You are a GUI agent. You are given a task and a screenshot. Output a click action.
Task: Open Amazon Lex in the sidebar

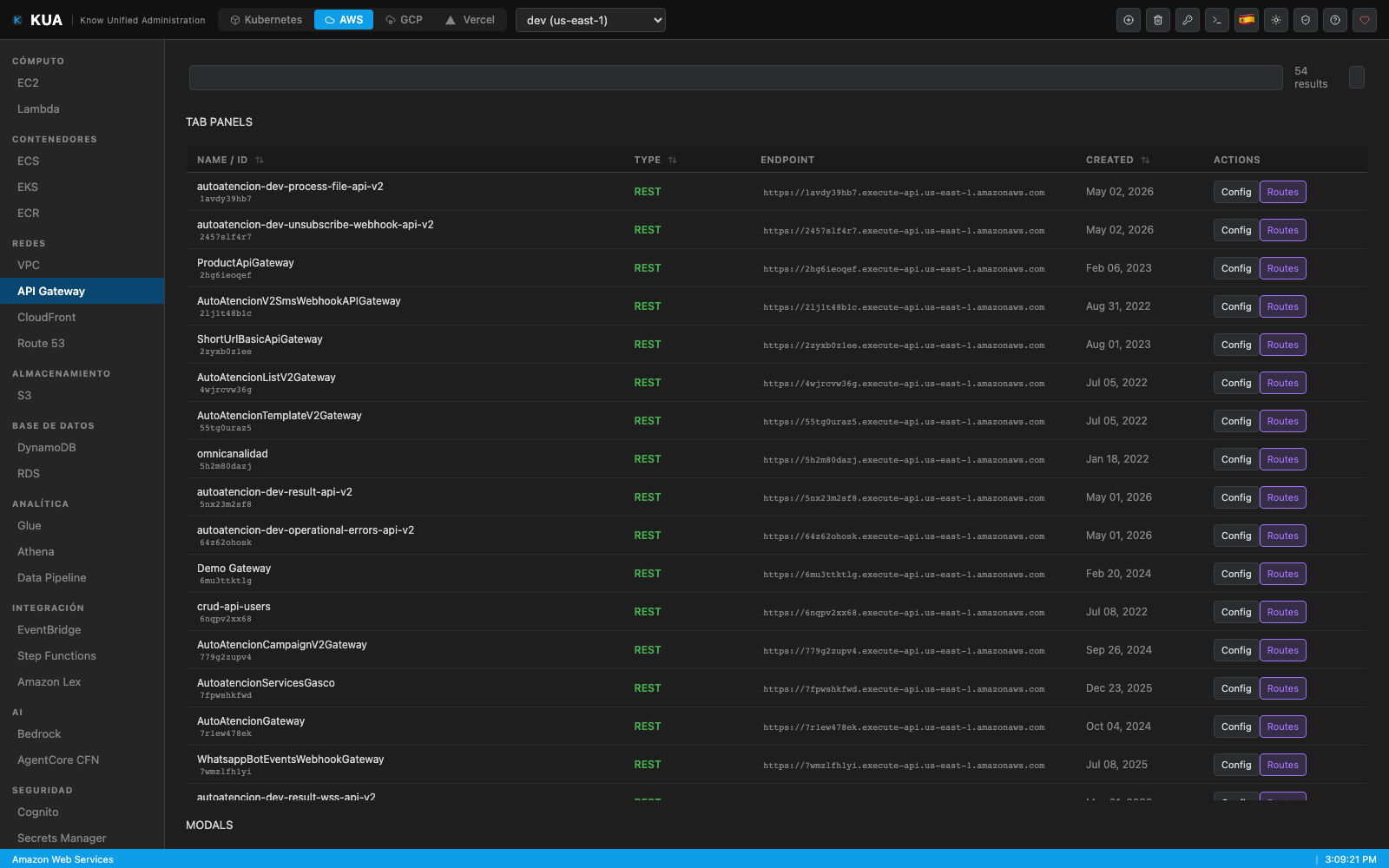coord(82,682)
